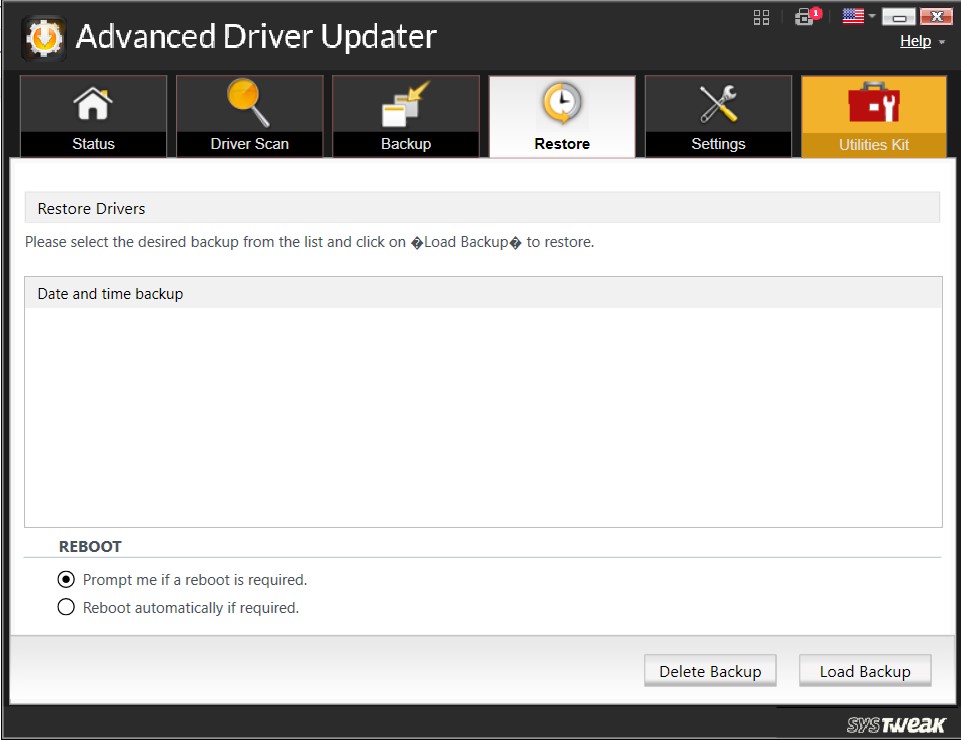The image size is (961, 740).
Task: Click the Restore Drivers section header
Action: [x=91, y=208]
